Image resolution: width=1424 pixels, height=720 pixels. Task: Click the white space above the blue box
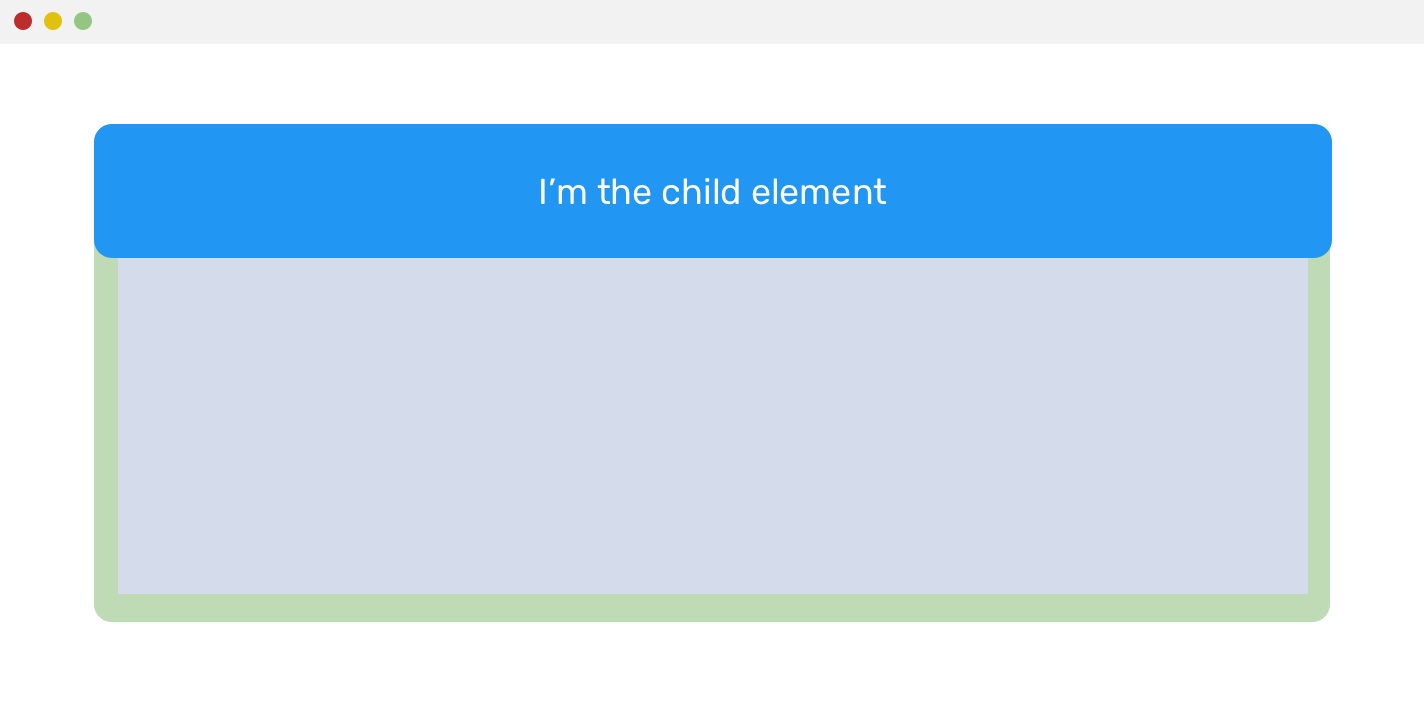pos(712,84)
